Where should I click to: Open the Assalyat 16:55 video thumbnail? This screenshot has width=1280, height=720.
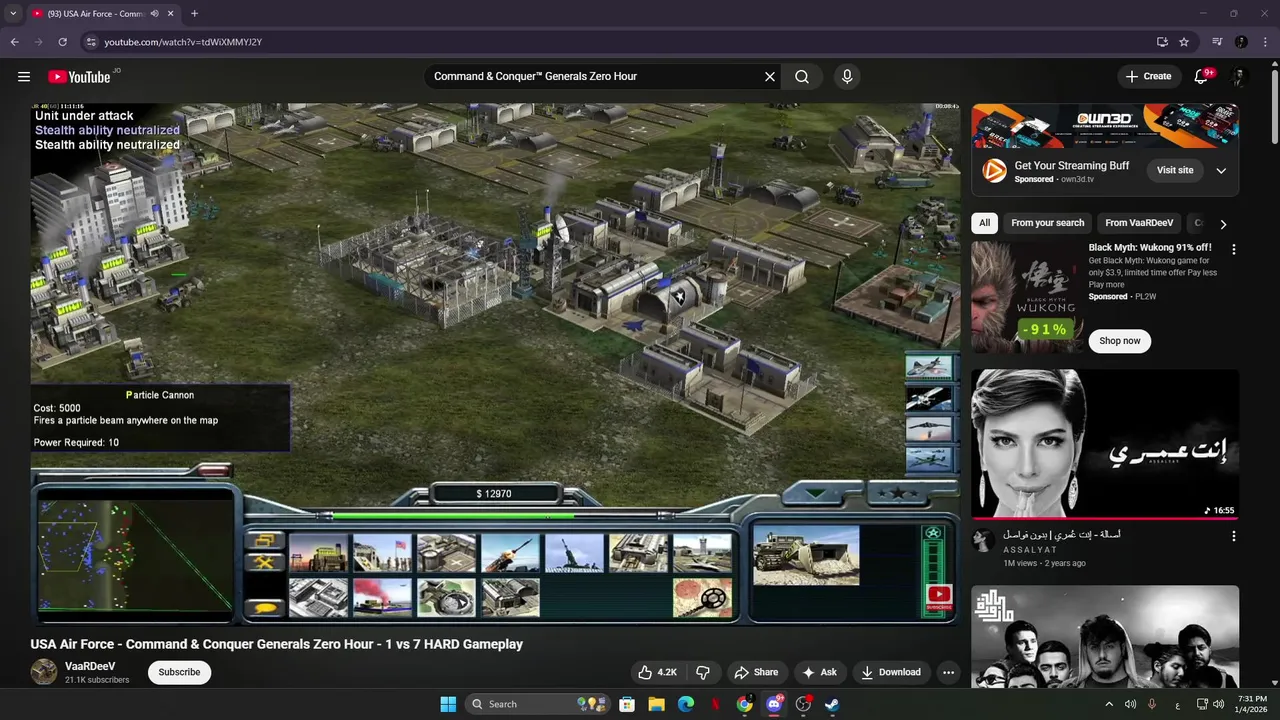tap(1105, 444)
